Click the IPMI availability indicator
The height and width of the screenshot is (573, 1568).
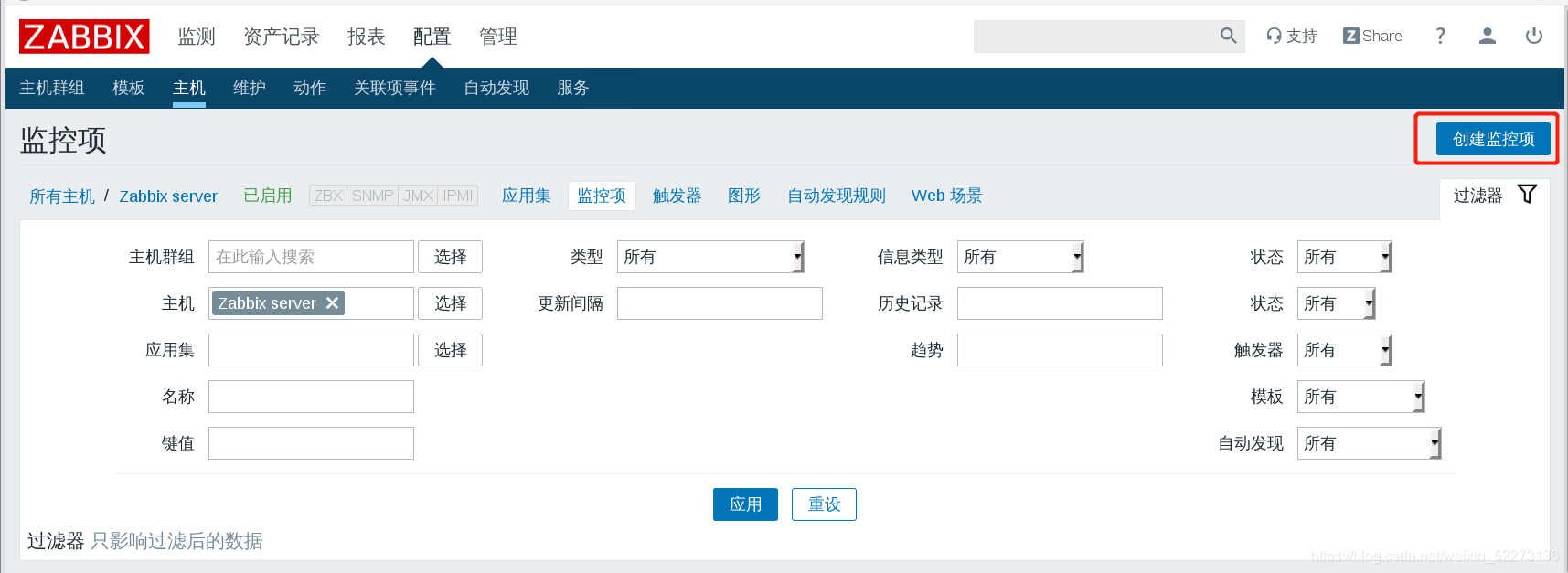458,196
